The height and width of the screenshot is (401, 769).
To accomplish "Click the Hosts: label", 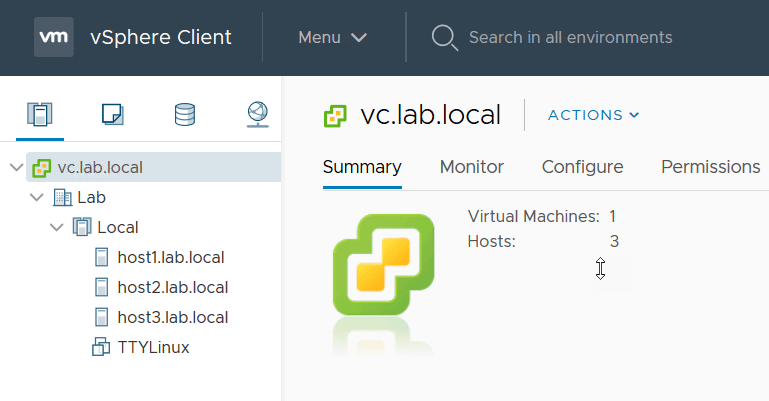I will click(x=491, y=241).
